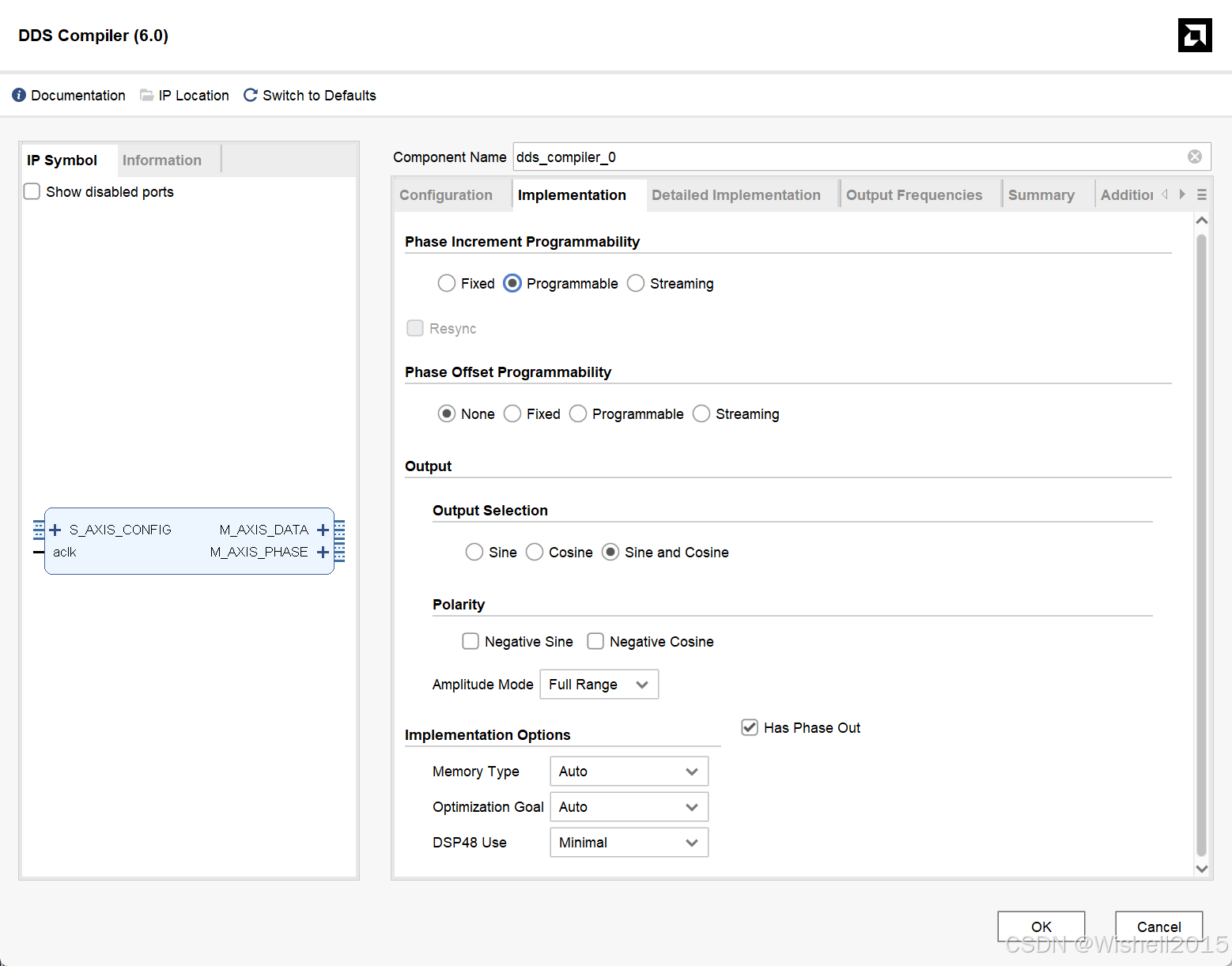Expand the M_AXIS_DATA port plus icon
Viewport: 1232px width, 966px height.
tap(323, 530)
